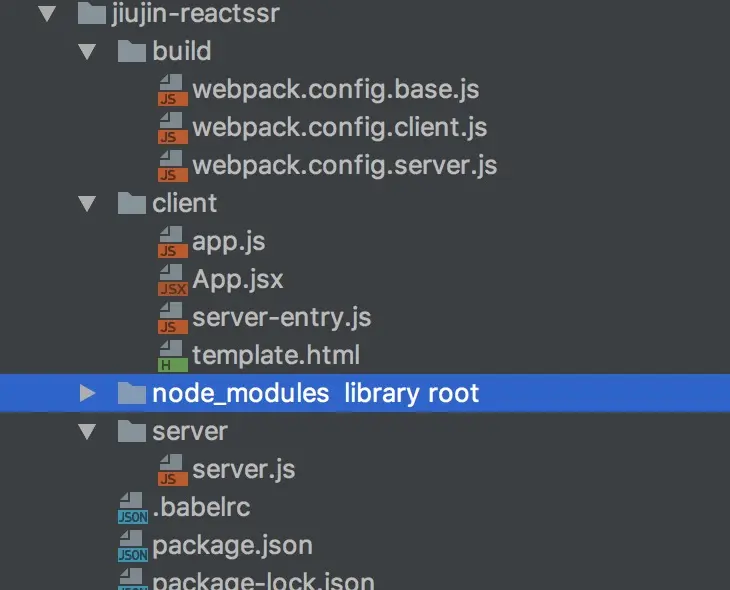Click the 'library root' label

(412, 393)
